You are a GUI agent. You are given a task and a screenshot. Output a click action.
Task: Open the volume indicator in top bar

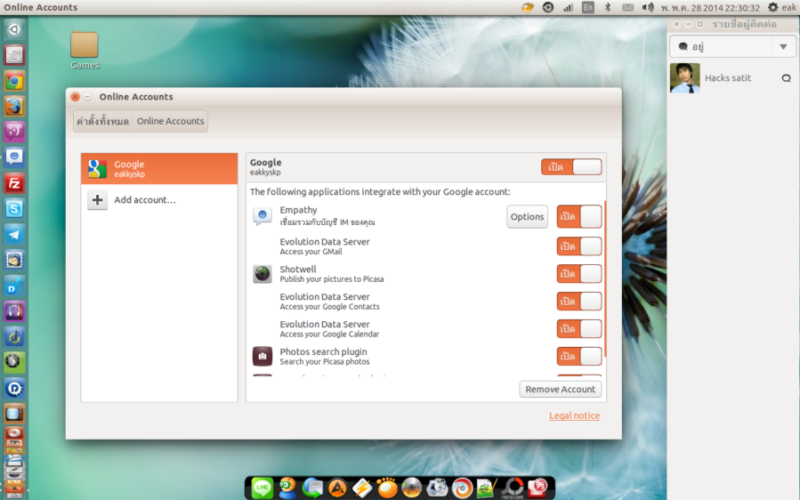tap(647, 7)
